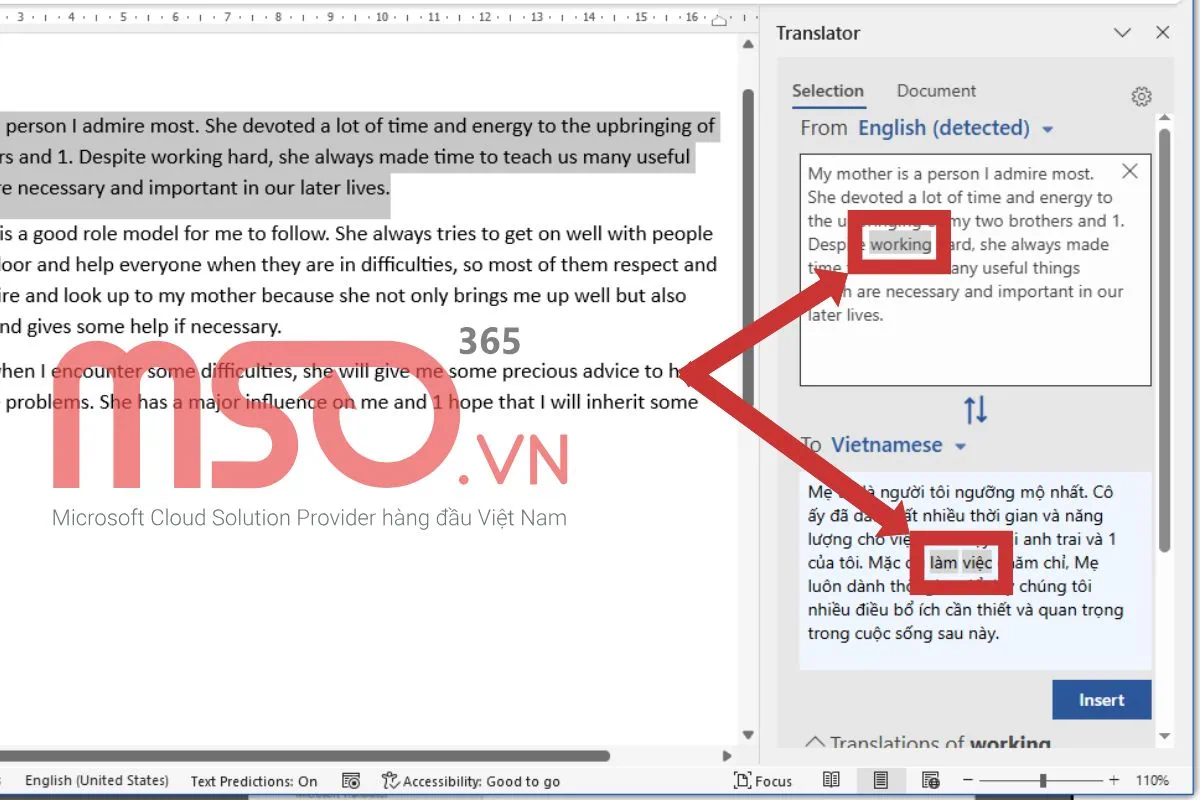Click the Insert button

[x=1101, y=700]
